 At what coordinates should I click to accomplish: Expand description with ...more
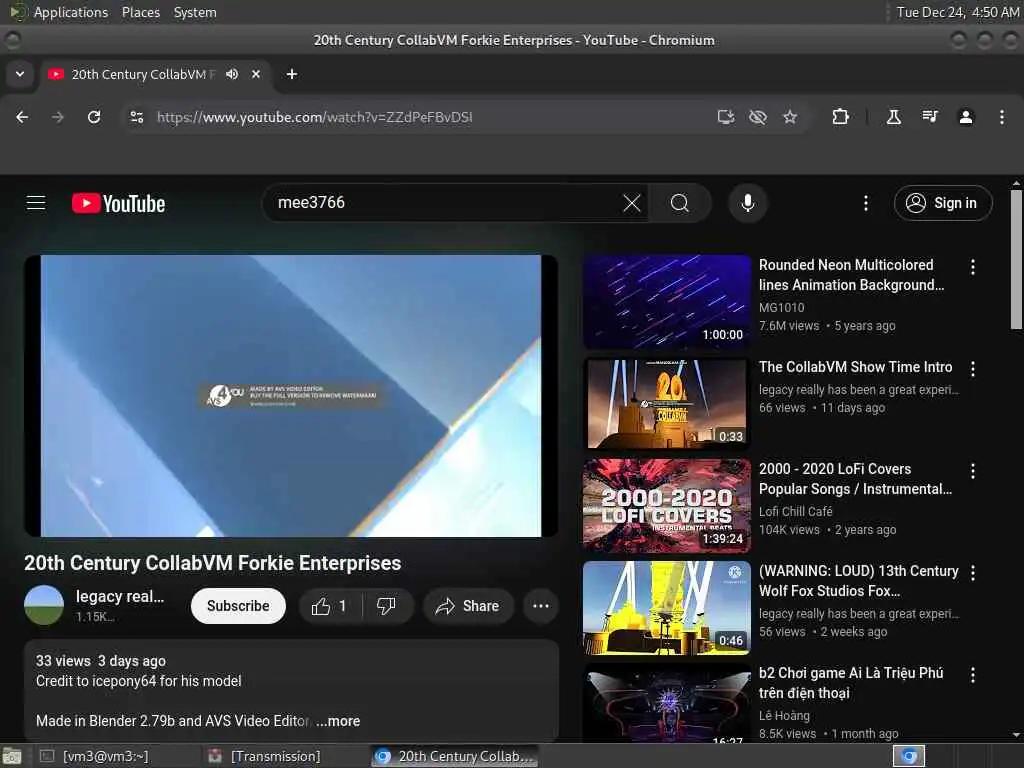(x=338, y=721)
